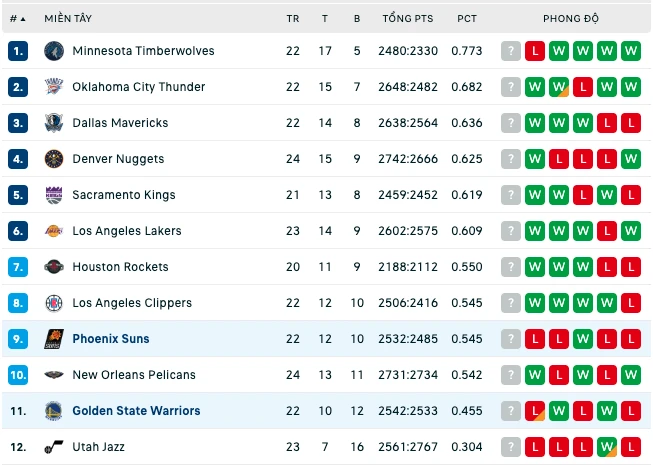Click the Denver Nuggets logo
The width and height of the screenshot is (653, 465).
tap(54, 159)
